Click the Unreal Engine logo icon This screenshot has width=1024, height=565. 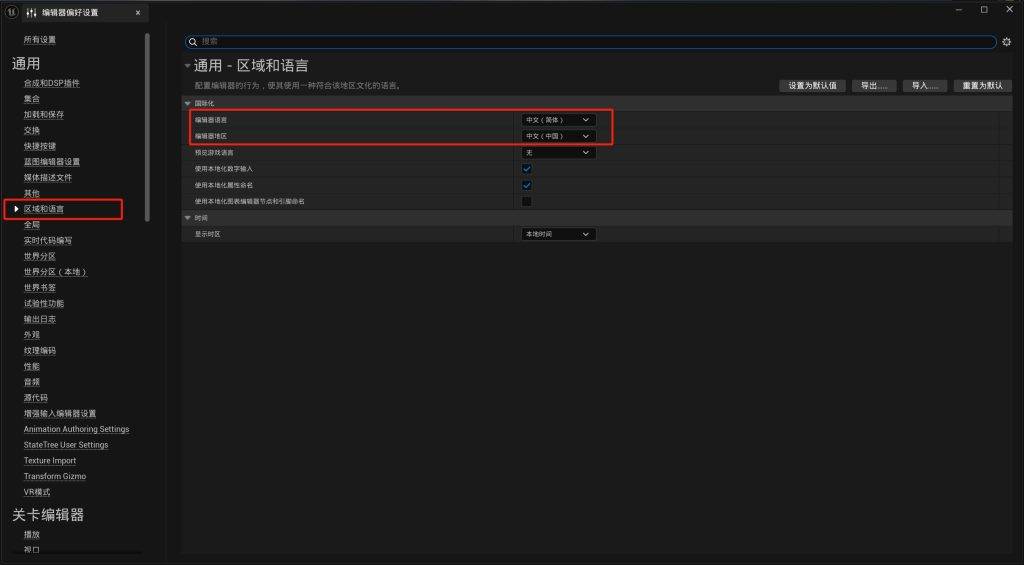[9, 12]
